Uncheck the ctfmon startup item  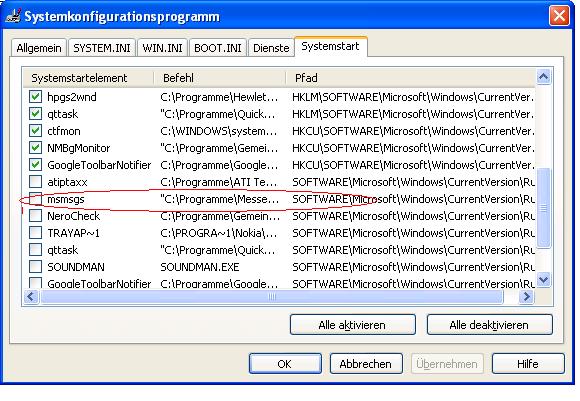(x=36, y=131)
